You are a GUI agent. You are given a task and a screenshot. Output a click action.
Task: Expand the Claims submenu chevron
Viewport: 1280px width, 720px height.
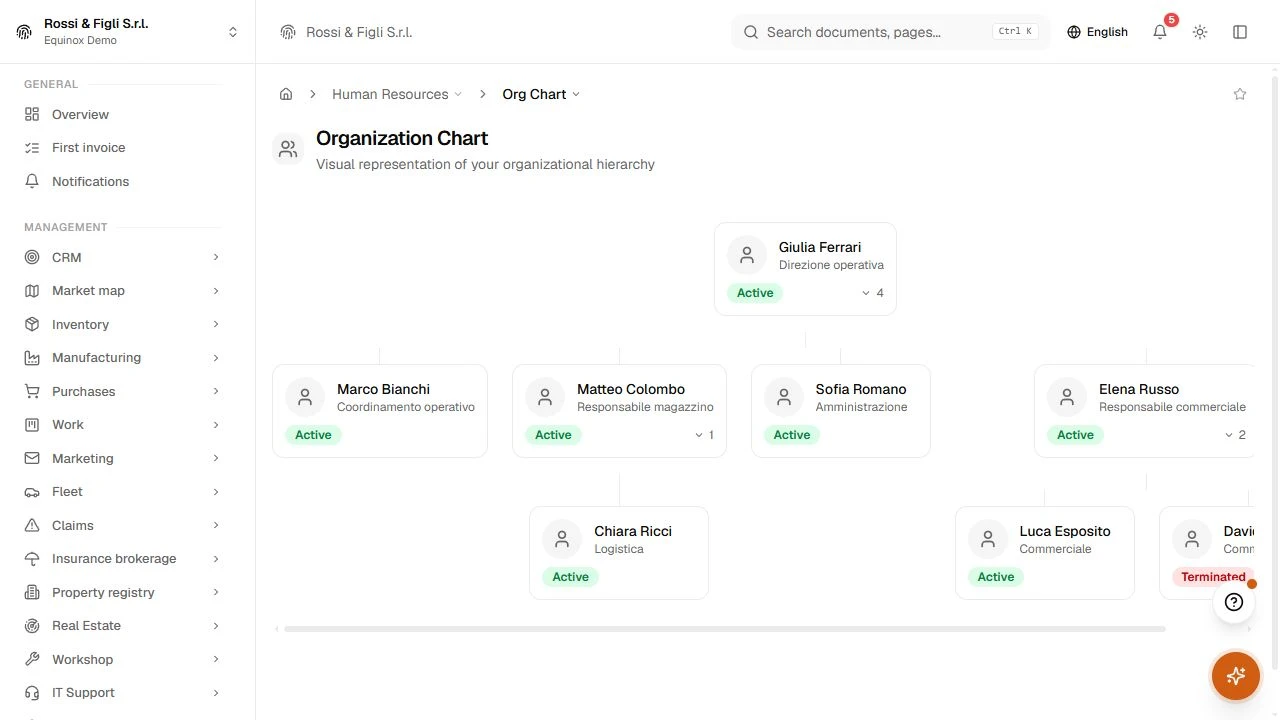216,525
